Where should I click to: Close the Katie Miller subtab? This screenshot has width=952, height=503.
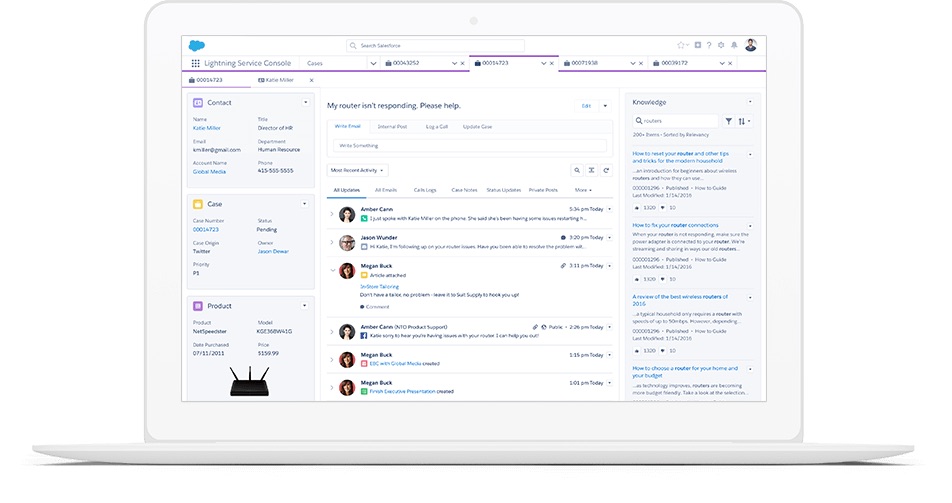point(311,80)
